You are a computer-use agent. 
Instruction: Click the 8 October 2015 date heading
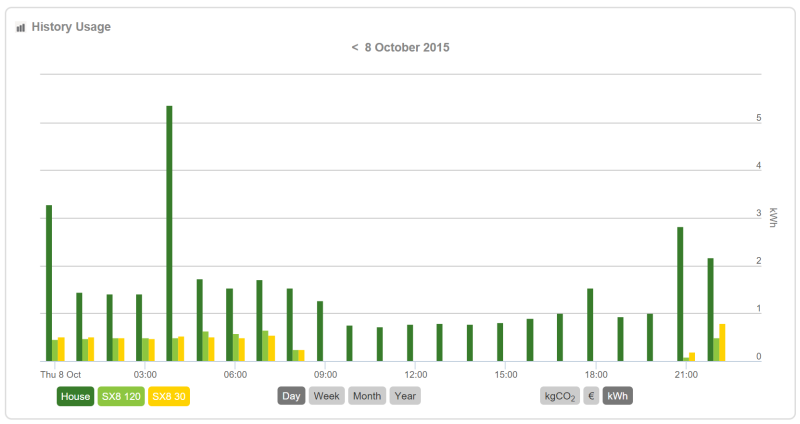[x=406, y=47]
